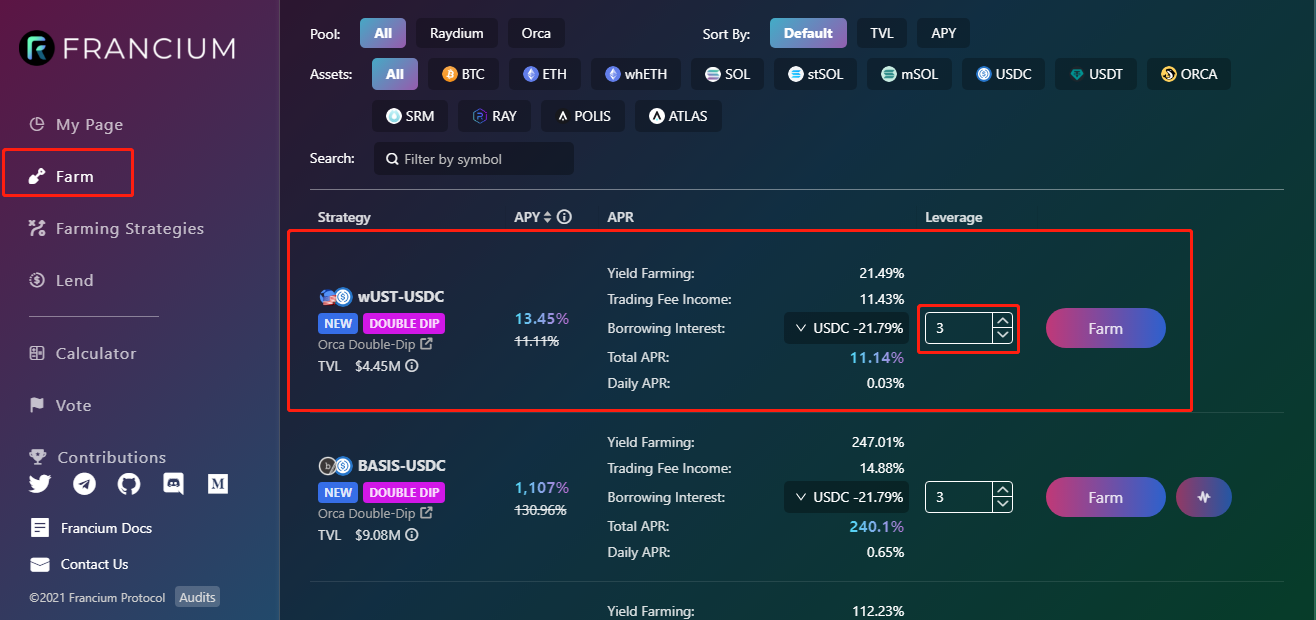Open the Discord server icon
The image size is (1316, 620).
pyautogui.click(x=173, y=484)
